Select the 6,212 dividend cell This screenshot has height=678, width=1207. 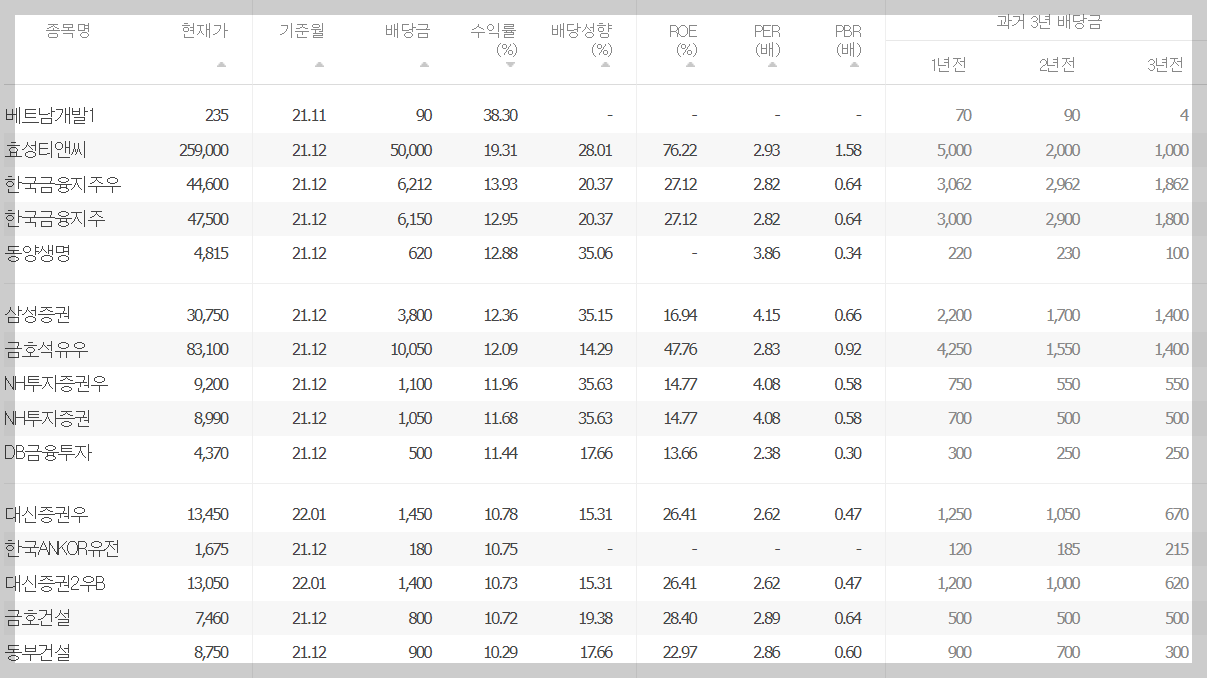(x=415, y=185)
